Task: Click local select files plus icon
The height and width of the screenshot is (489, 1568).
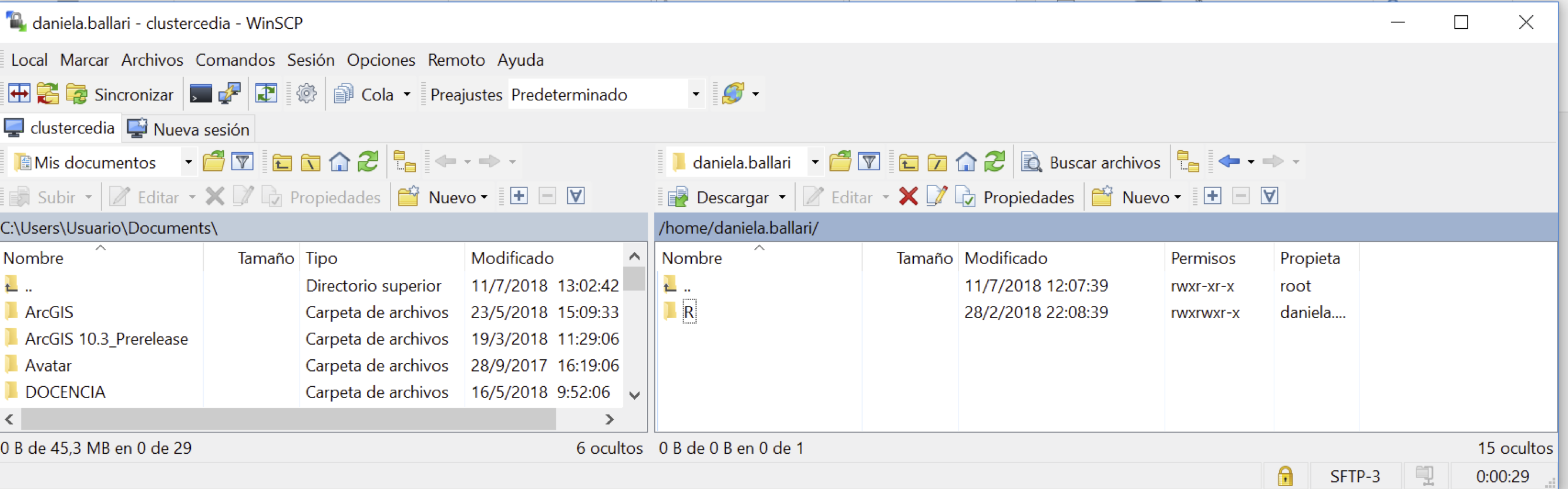Action: click(519, 196)
